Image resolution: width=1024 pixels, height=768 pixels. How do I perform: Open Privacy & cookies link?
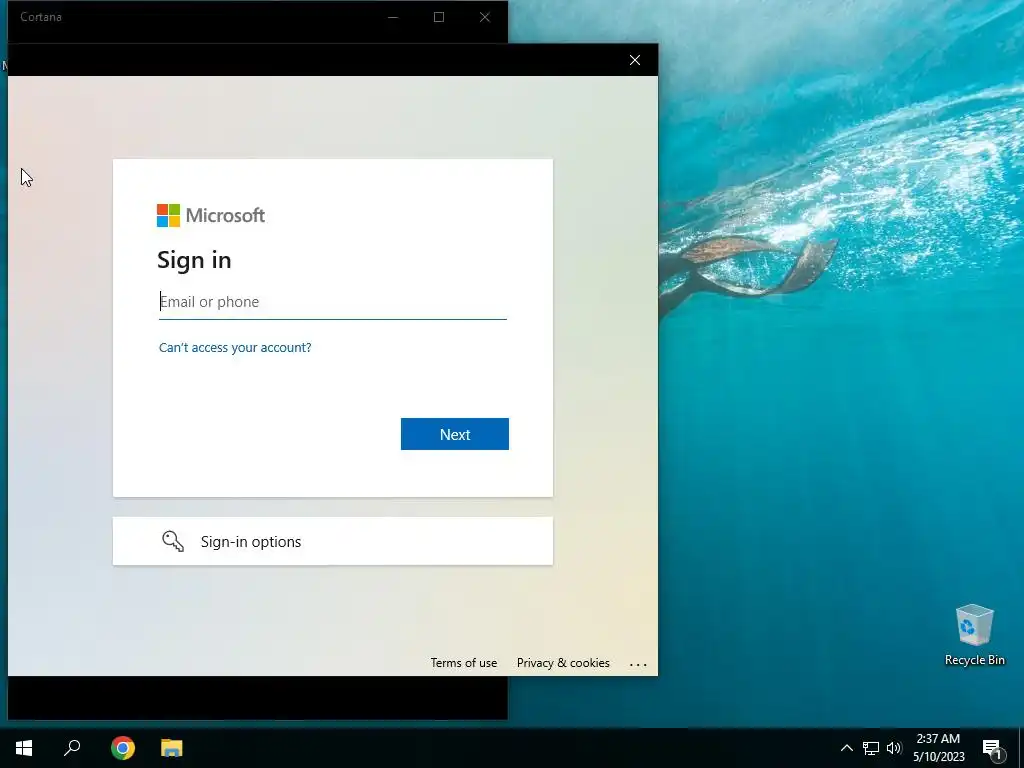(x=563, y=663)
